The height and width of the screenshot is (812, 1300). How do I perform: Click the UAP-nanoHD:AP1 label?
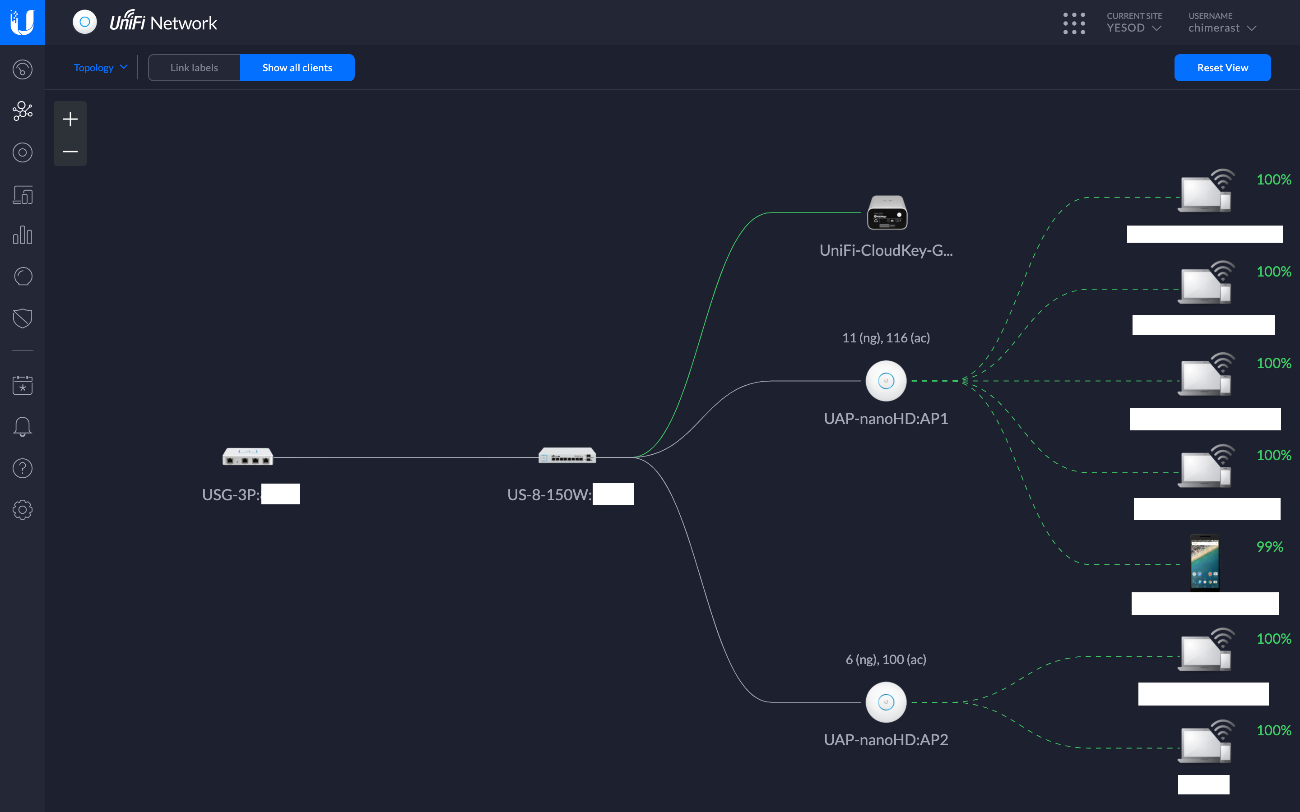(886, 419)
